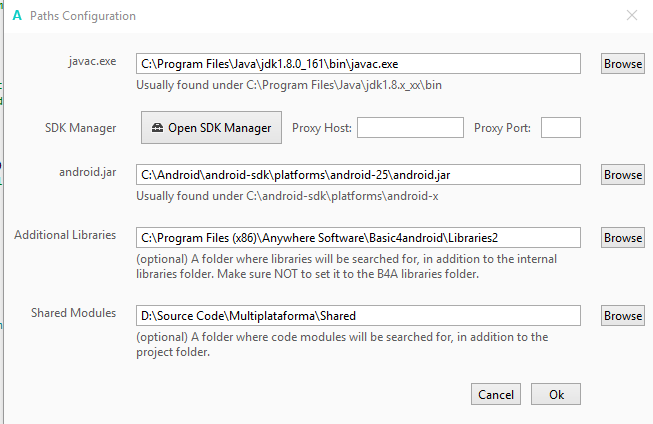653x424 pixels.
Task: Confirm settings with the Ok button
Action: pos(556,395)
